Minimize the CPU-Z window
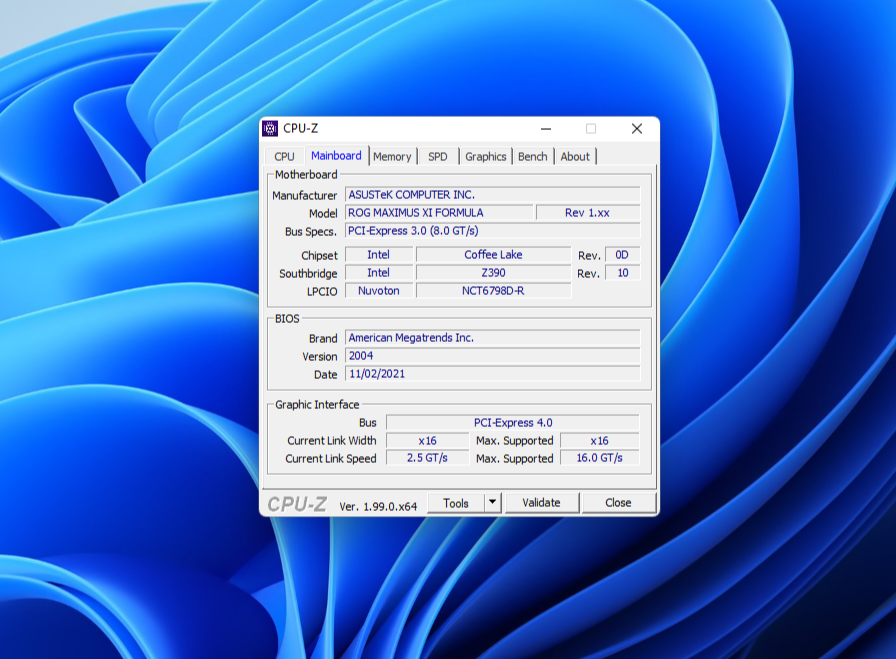 tap(546, 129)
